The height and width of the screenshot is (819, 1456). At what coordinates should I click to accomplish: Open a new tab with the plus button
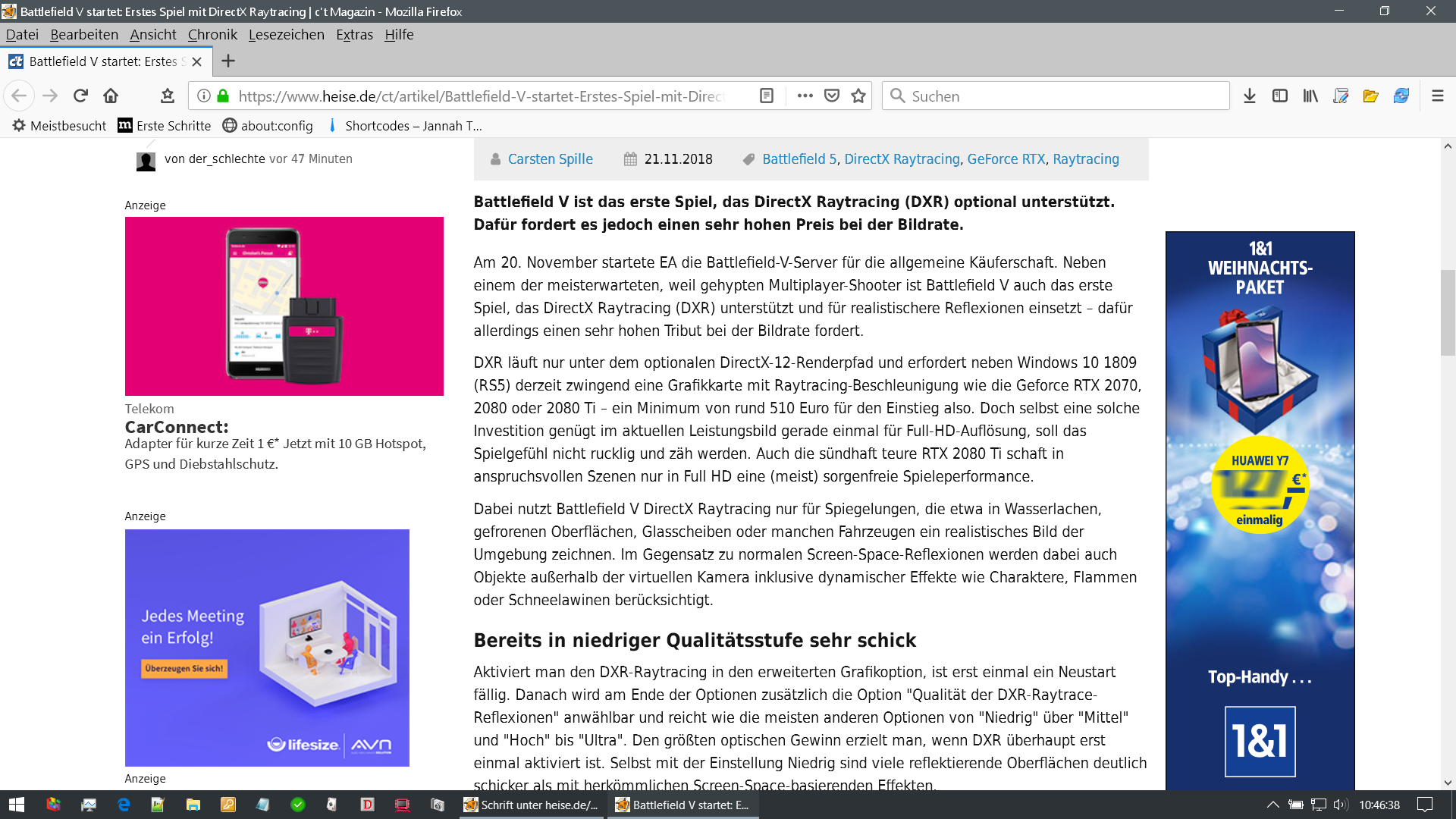point(228,61)
